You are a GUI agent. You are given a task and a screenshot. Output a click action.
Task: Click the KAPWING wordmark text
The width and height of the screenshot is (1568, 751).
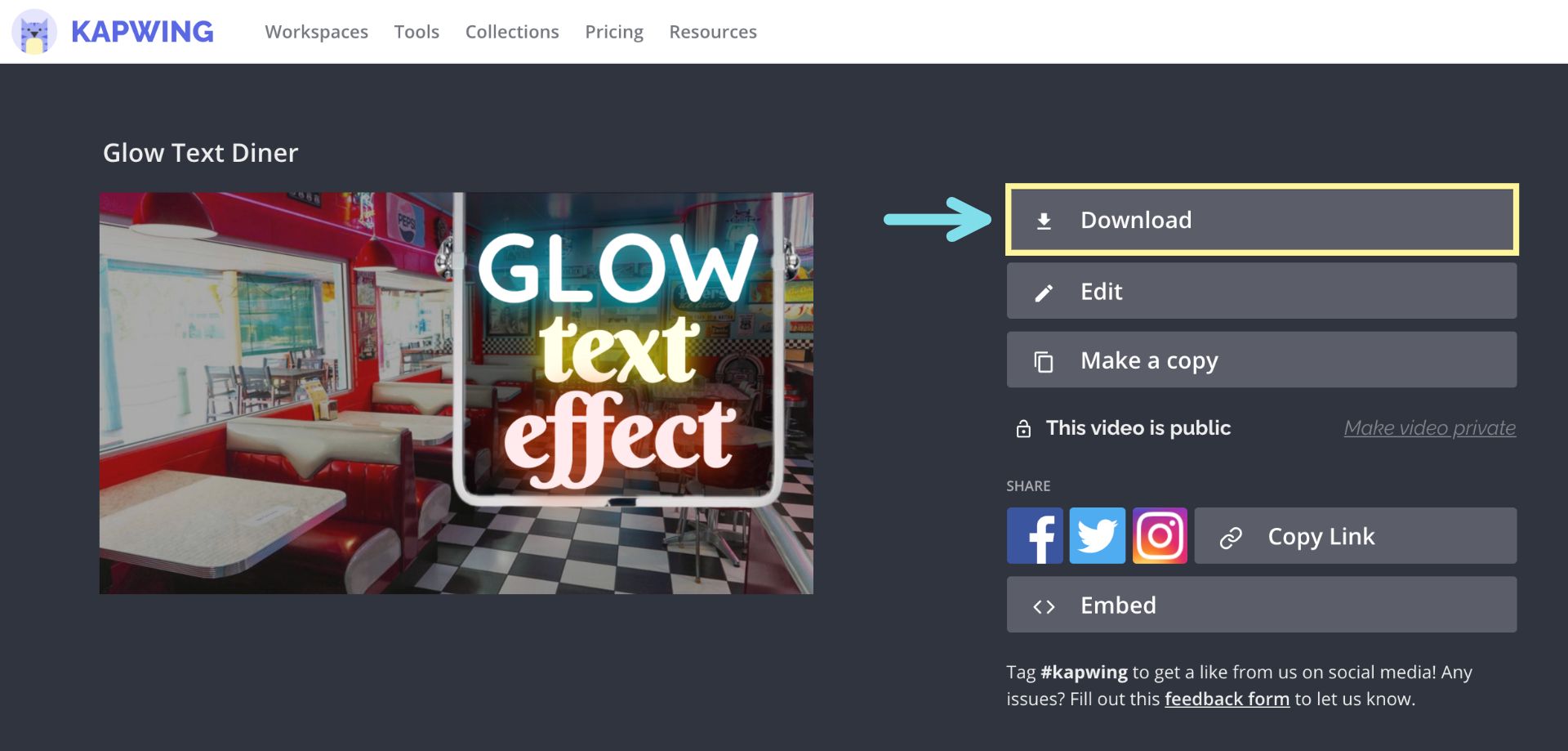click(x=142, y=32)
